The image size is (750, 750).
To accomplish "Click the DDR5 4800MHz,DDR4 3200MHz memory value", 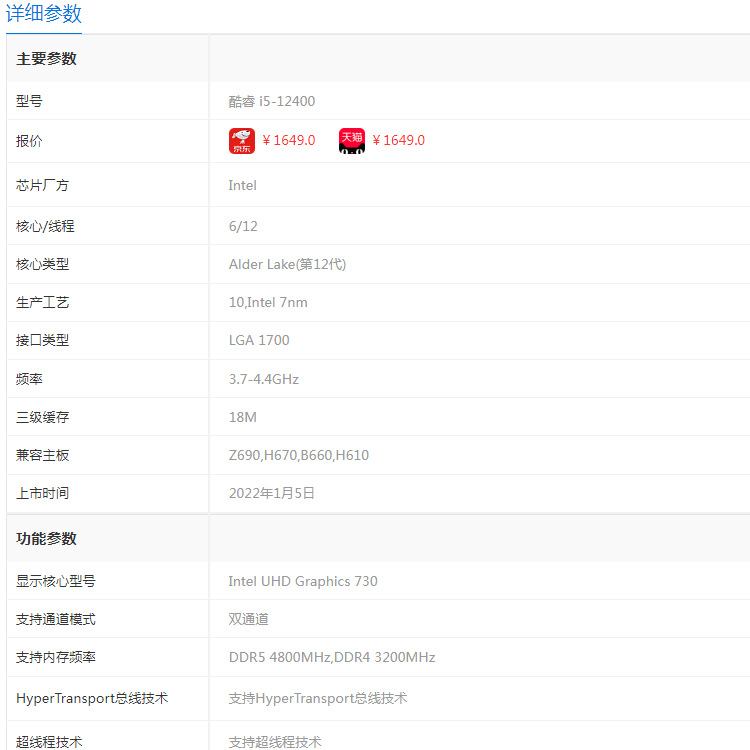I will tap(332, 657).
